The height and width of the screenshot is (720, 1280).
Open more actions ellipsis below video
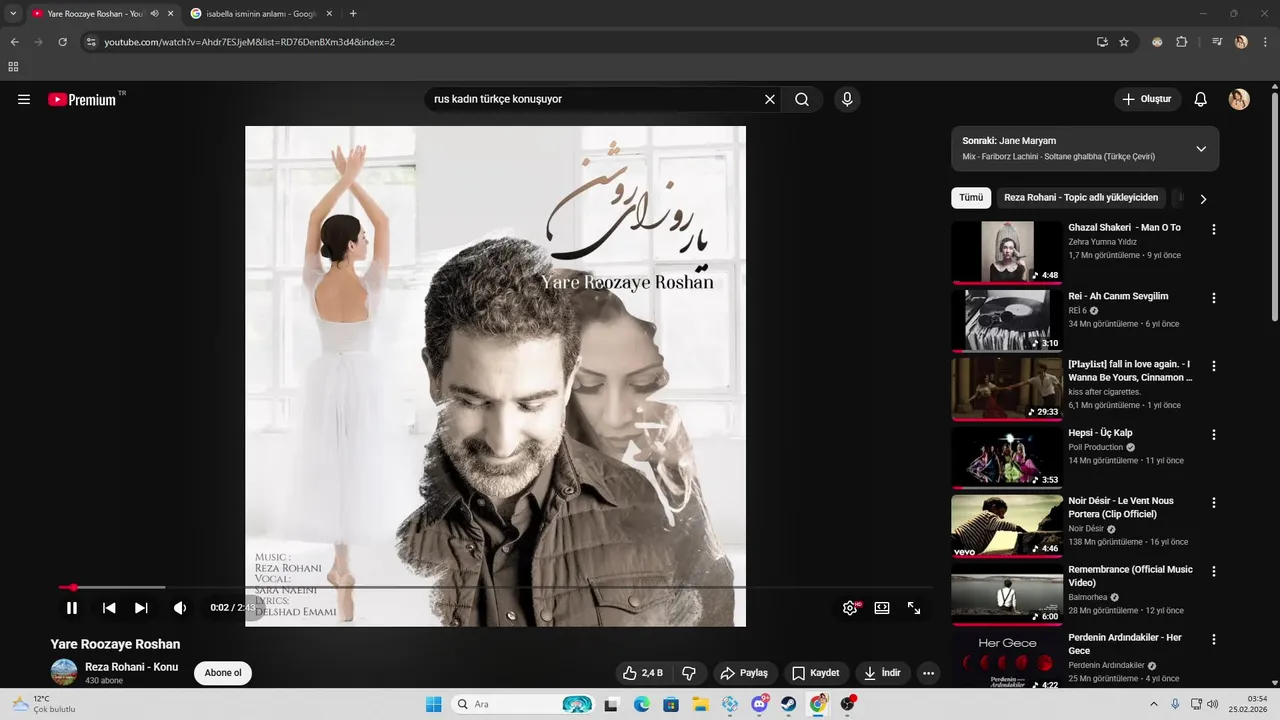[929, 673]
